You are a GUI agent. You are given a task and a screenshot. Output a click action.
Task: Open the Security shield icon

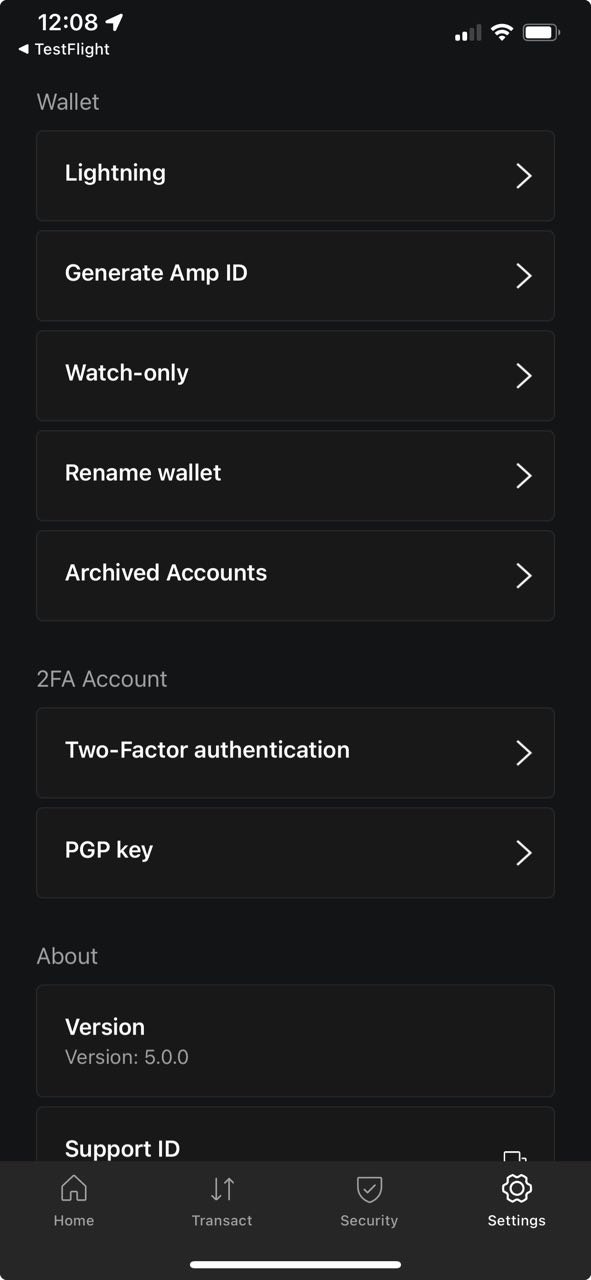click(369, 1188)
